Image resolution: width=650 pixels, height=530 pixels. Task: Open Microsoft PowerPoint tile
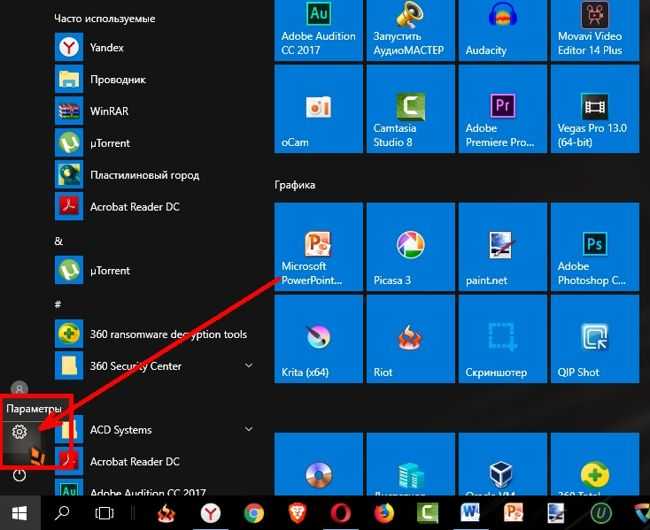[x=318, y=247]
